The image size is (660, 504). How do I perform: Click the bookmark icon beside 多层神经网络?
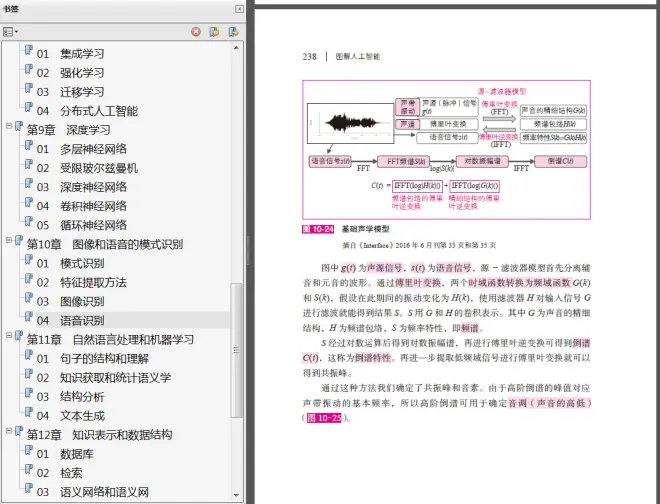[x=27, y=149]
